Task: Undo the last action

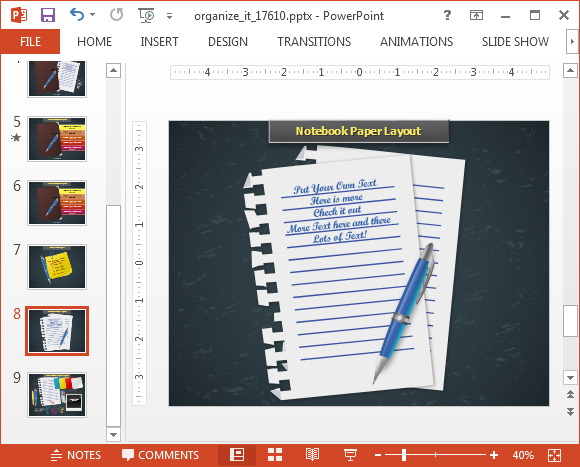Action: pos(77,15)
